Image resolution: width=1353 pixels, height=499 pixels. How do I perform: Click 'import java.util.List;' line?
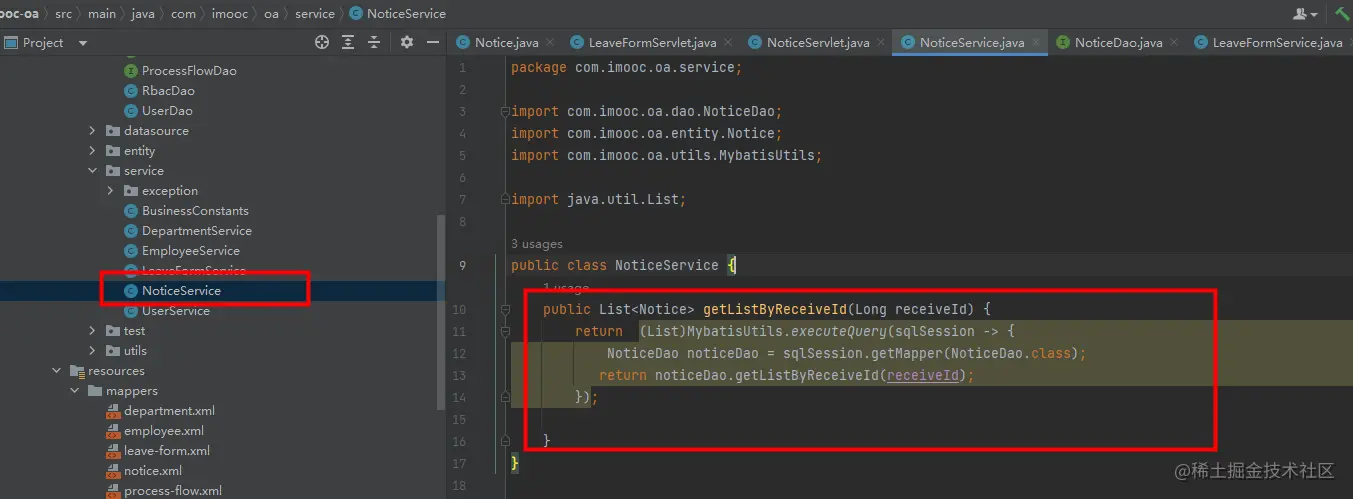click(x=599, y=199)
